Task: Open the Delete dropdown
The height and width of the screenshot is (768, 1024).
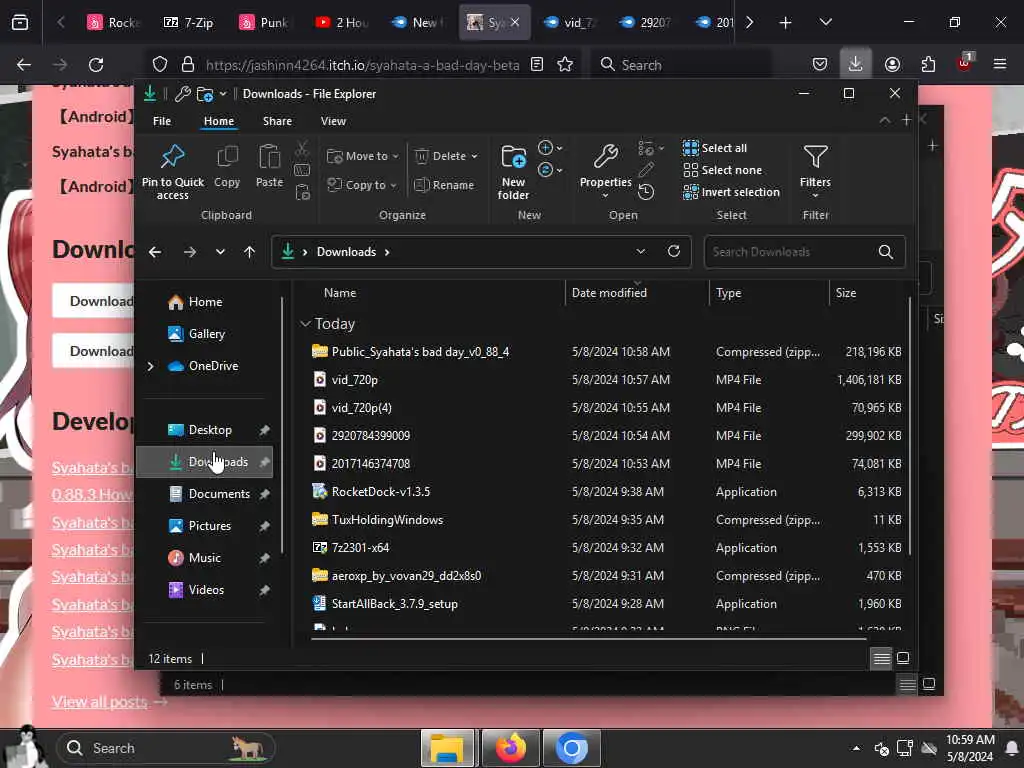Action: [x=447, y=156]
